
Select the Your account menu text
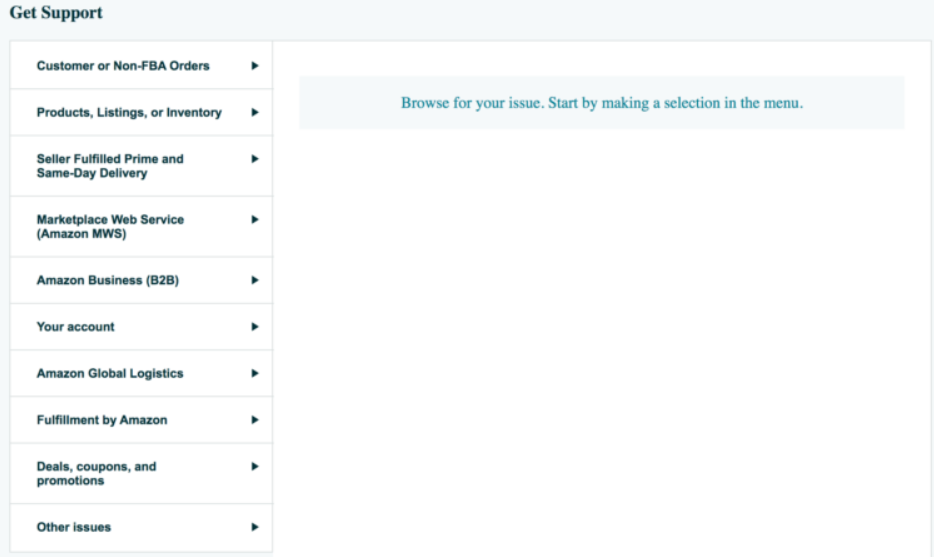coord(76,327)
